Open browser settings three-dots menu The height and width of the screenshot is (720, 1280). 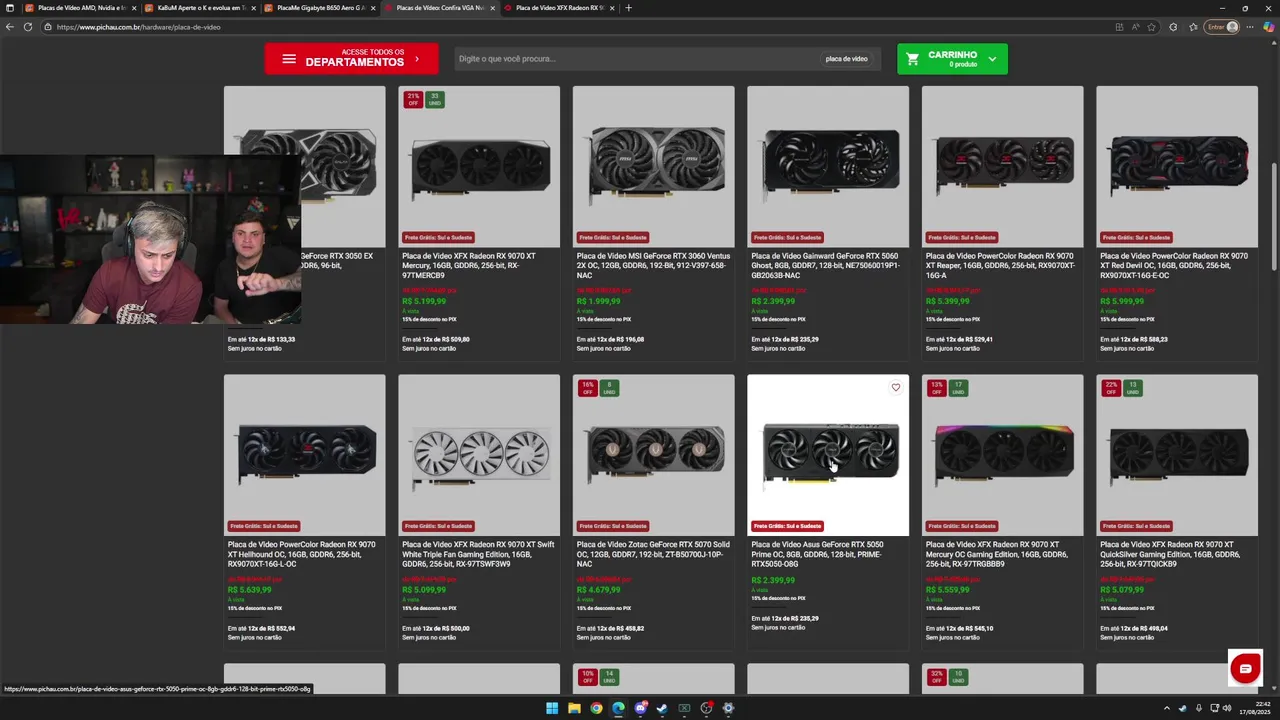click(1250, 27)
